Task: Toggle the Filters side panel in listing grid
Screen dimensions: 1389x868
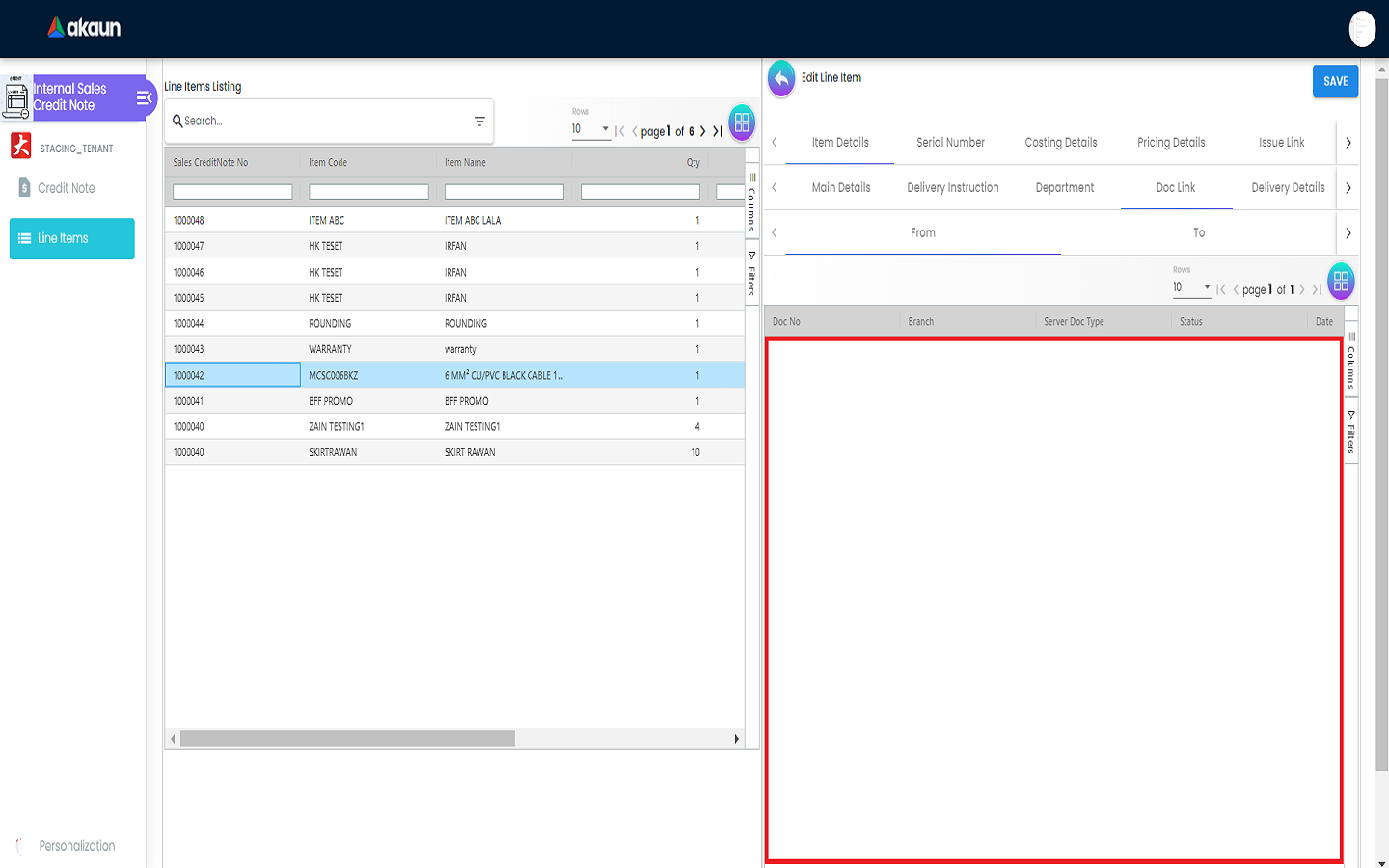Action: click(751, 273)
